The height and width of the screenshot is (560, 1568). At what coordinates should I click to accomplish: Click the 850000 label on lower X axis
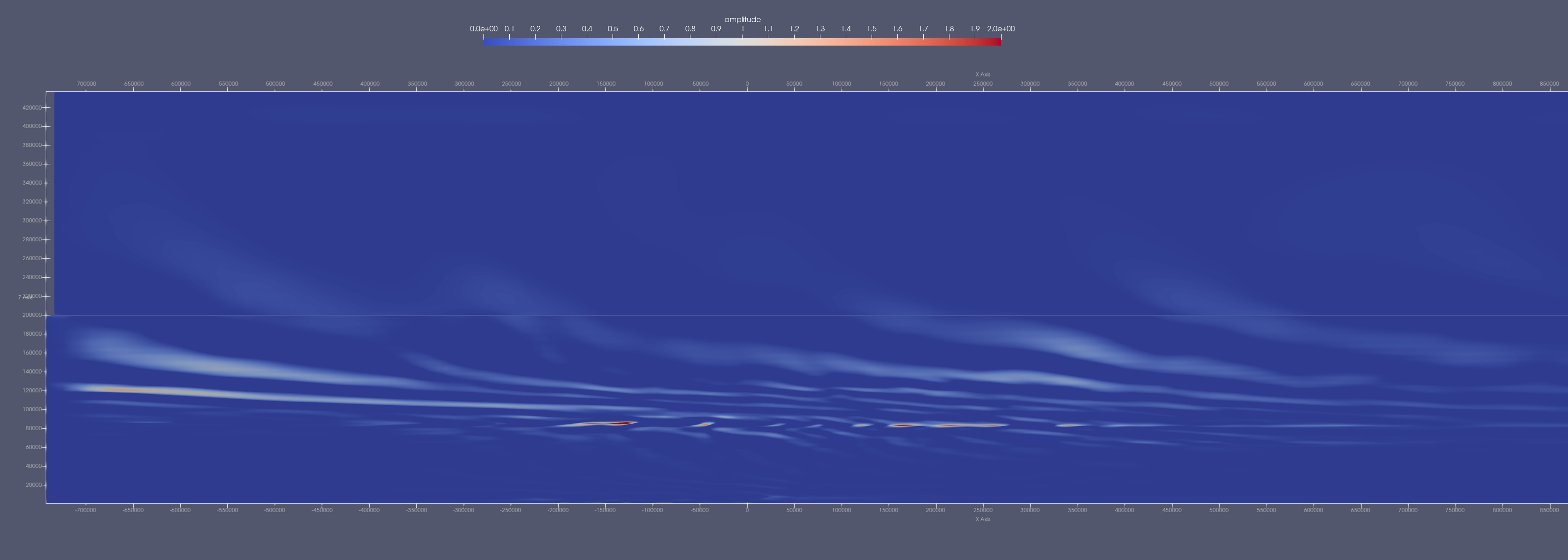tap(1549, 510)
